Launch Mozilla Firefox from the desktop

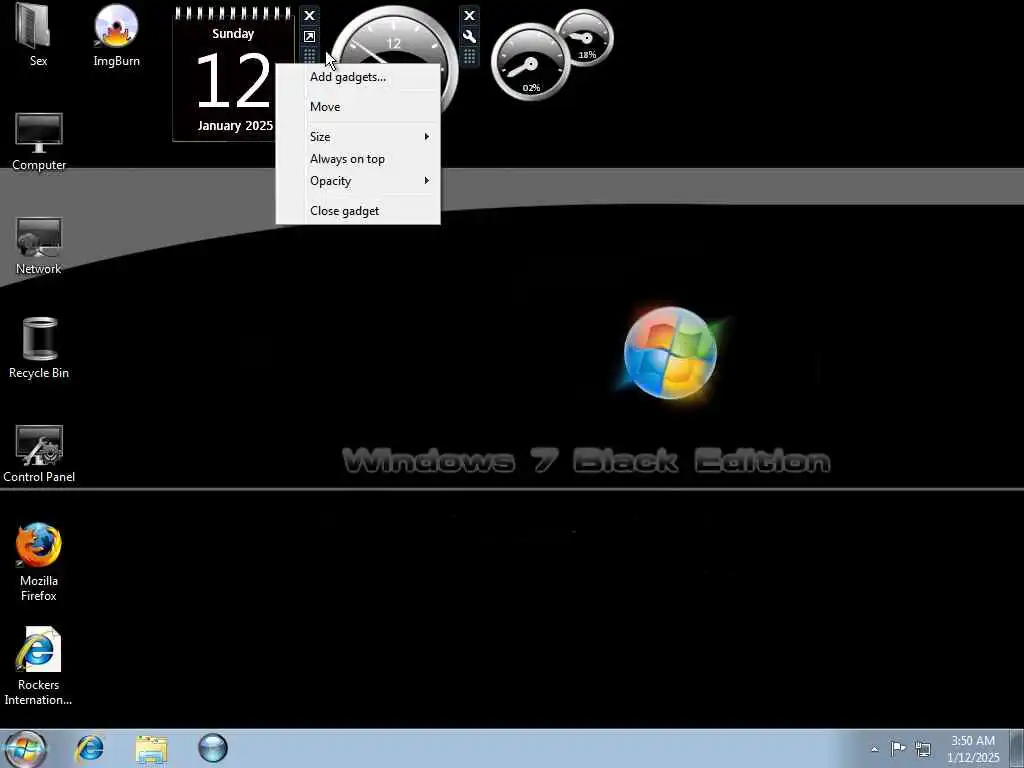[x=39, y=562]
